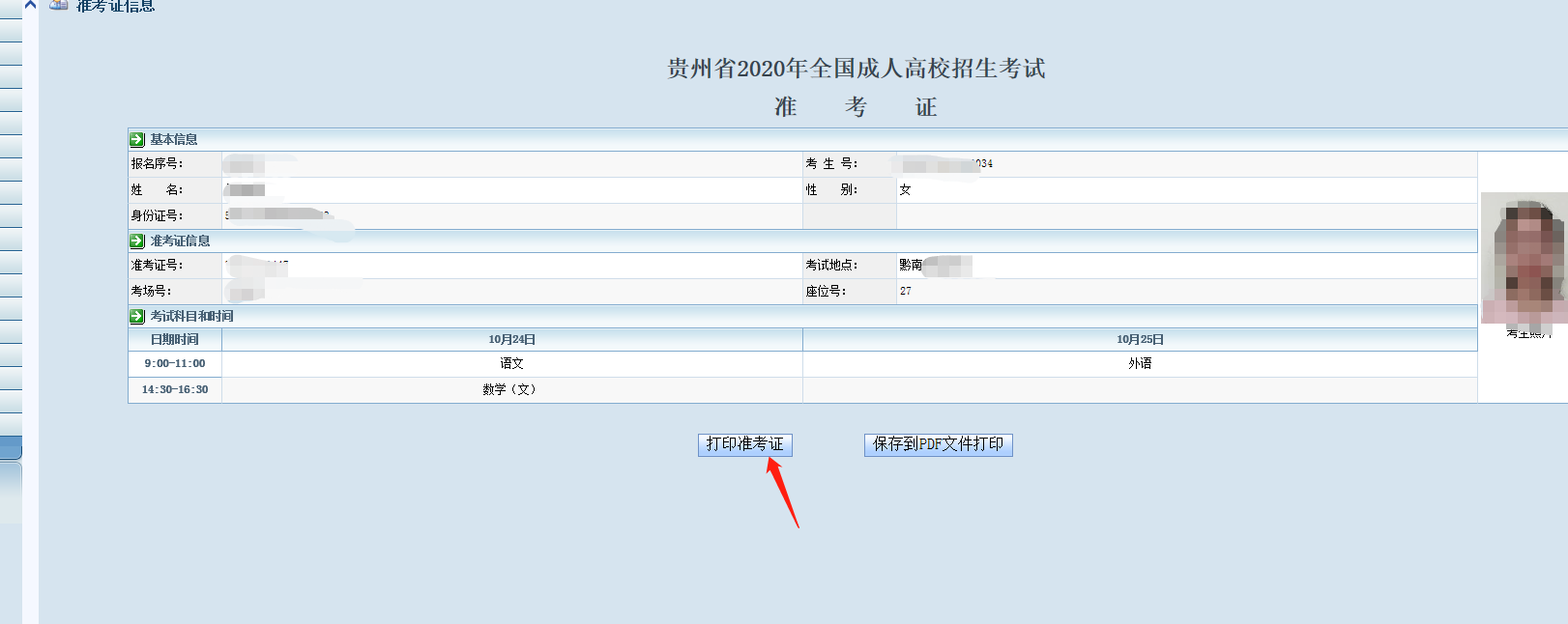1568x624 pixels.
Task: Click the 日期时间 column header
Action: tap(175, 339)
